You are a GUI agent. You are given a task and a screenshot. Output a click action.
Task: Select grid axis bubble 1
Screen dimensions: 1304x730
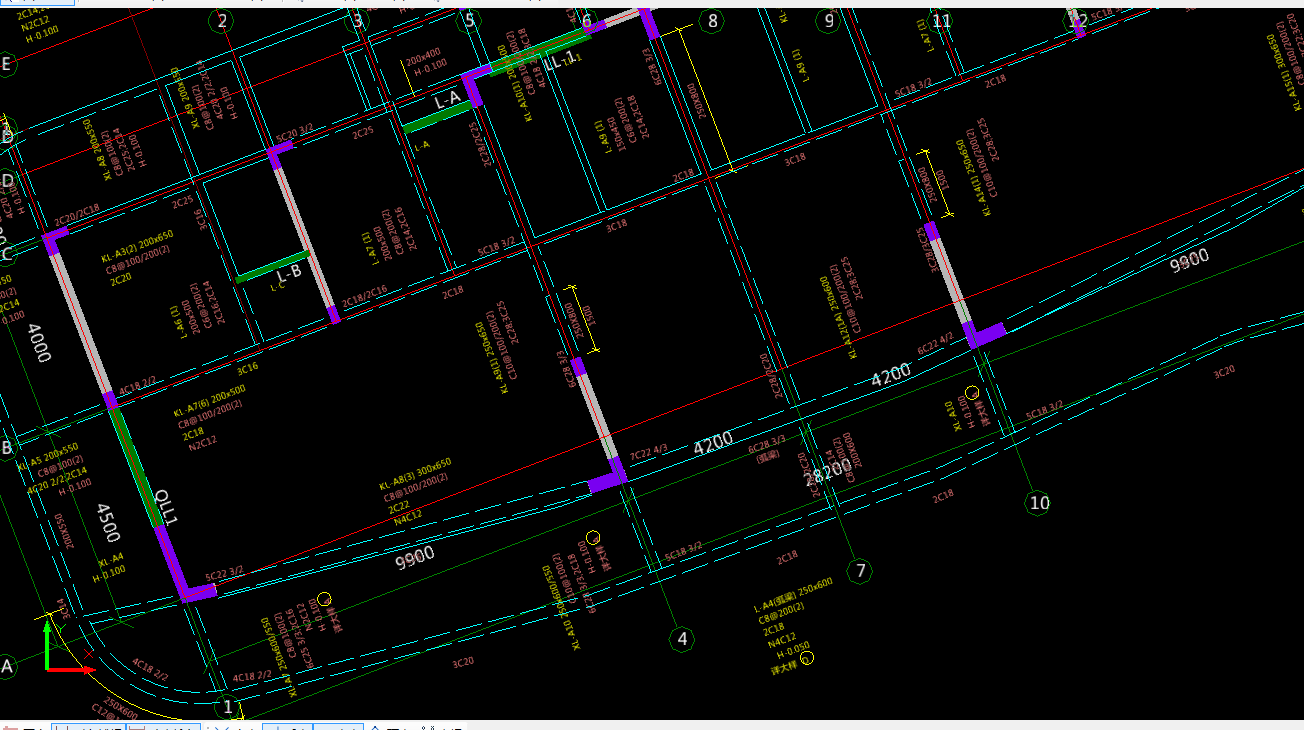tap(228, 707)
